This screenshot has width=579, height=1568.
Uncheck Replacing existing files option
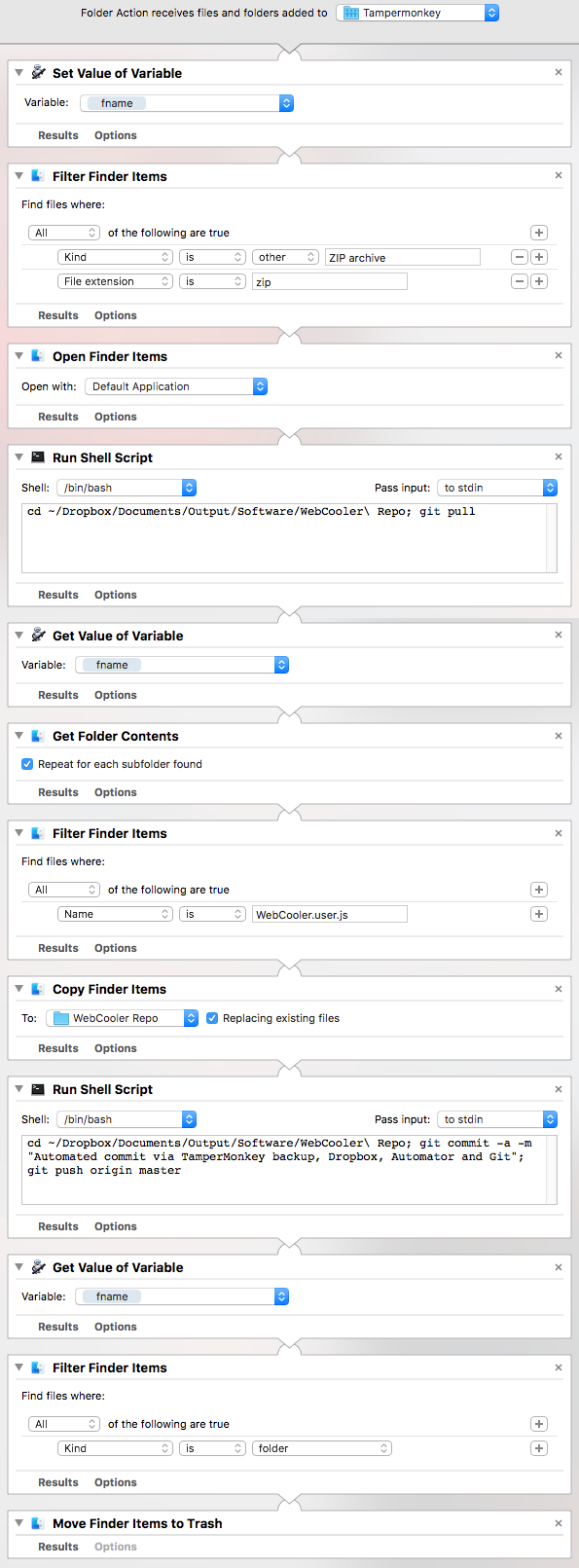point(212,1018)
